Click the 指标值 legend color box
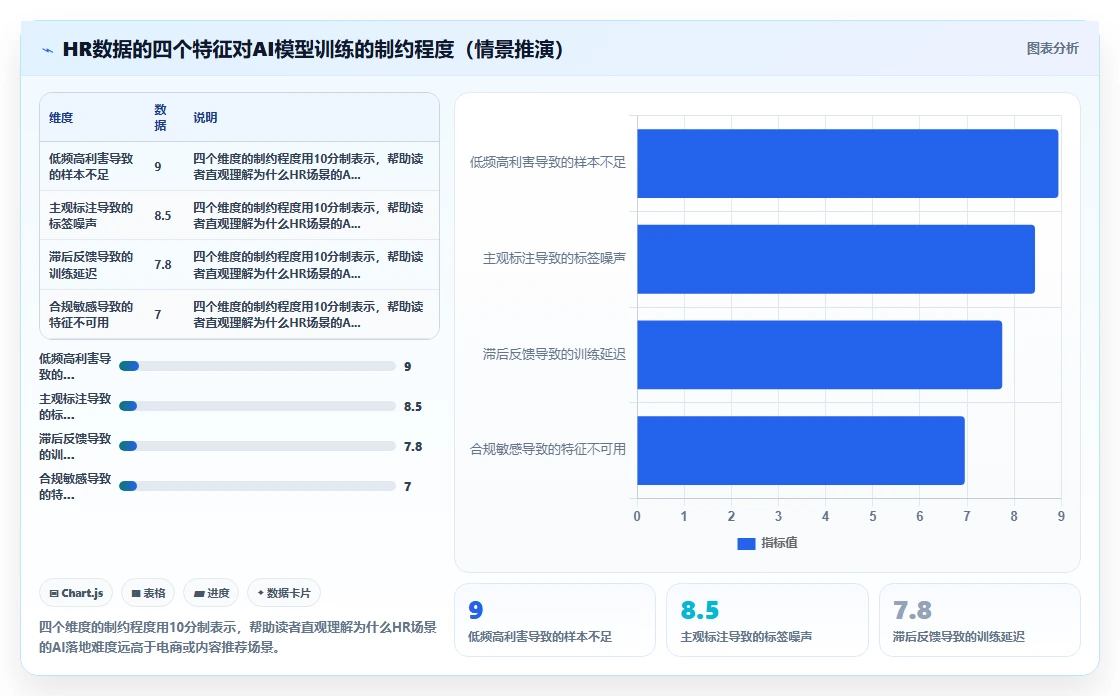Screen dimensions: 1120x696 pyautogui.click(x=746, y=544)
